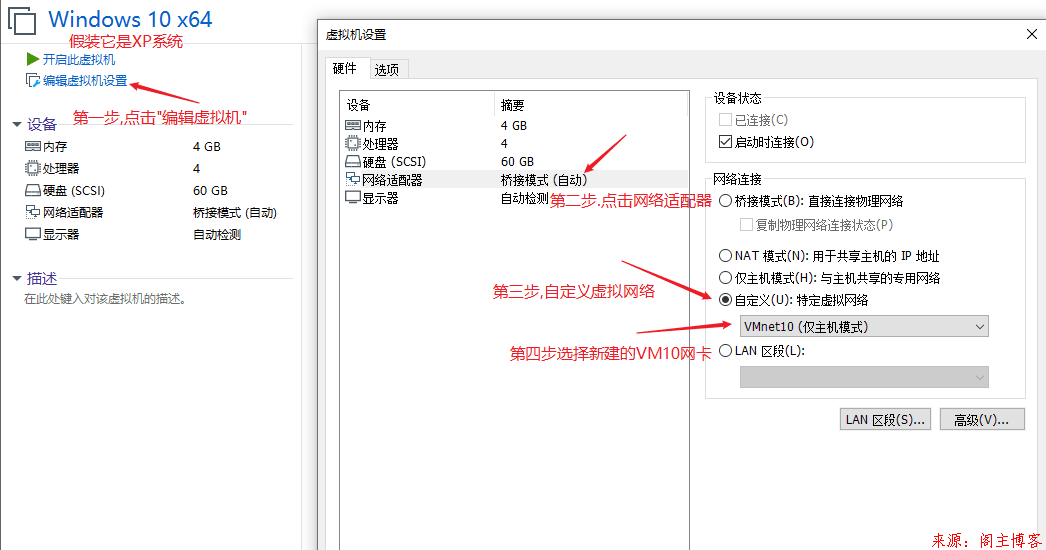Click 编辑虚拟机设置 link
1046x550 pixels.
click(x=85, y=81)
